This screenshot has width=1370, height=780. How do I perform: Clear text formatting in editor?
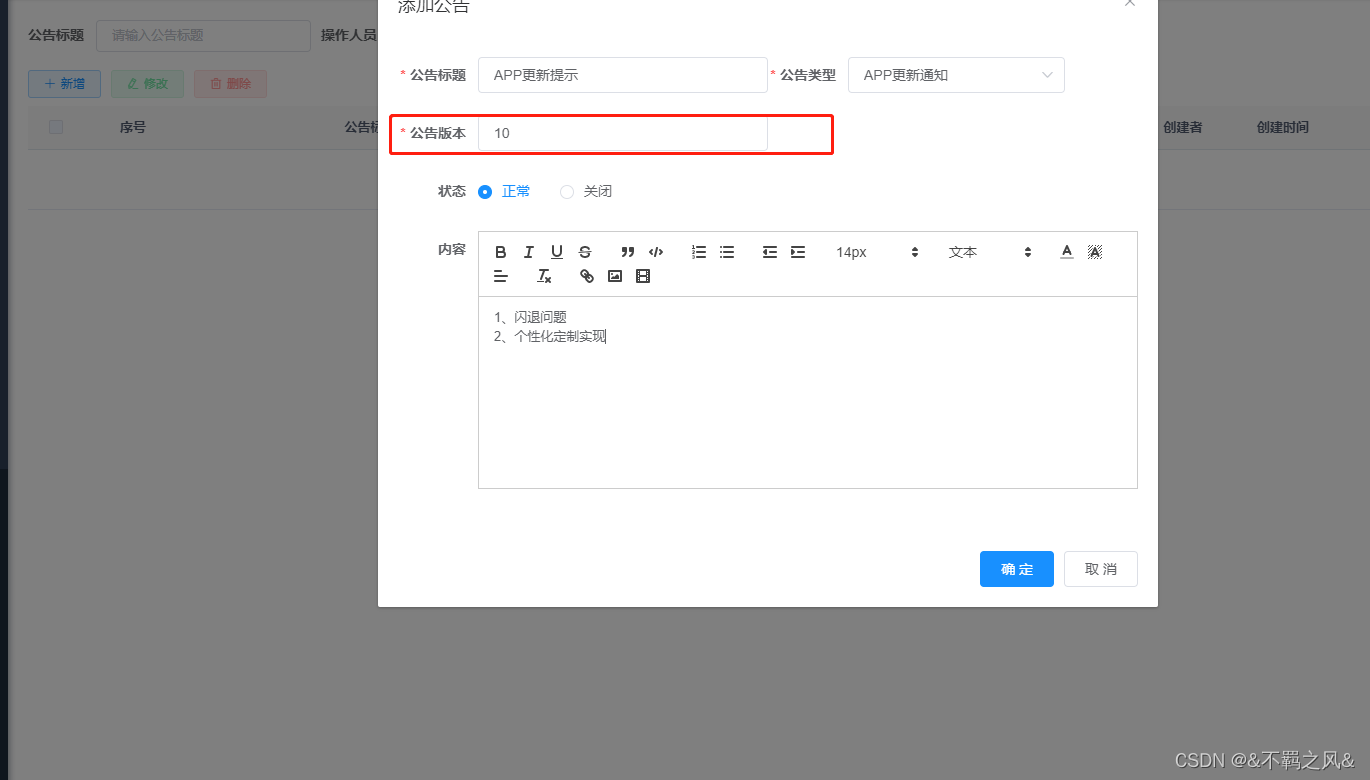(x=544, y=276)
